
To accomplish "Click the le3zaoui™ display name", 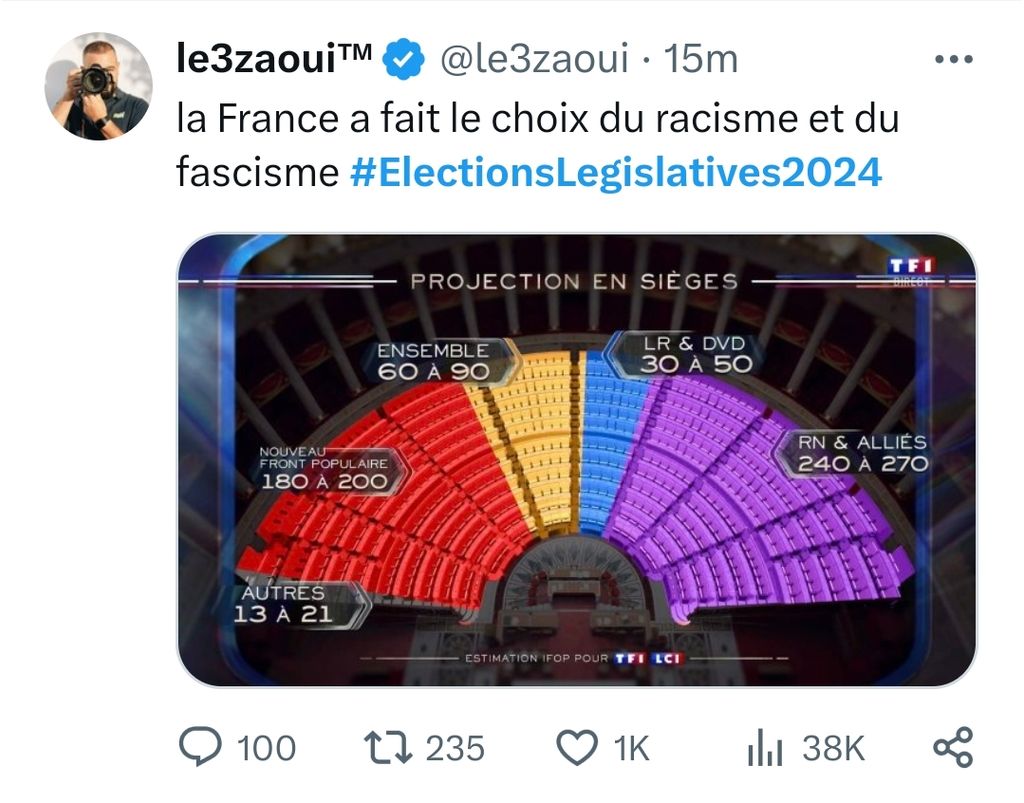I will click(275, 61).
